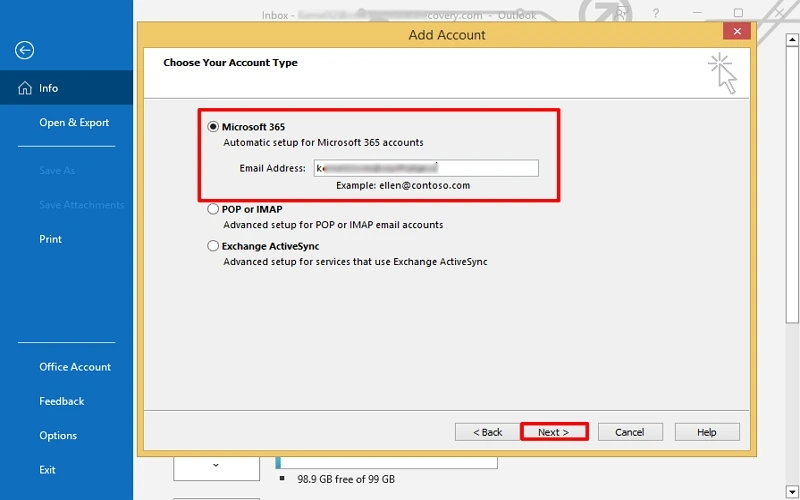Image resolution: width=800 pixels, height=500 pixels.
Task: Click the Outlook window scrollbar up arrow
Action: point(792,39)
